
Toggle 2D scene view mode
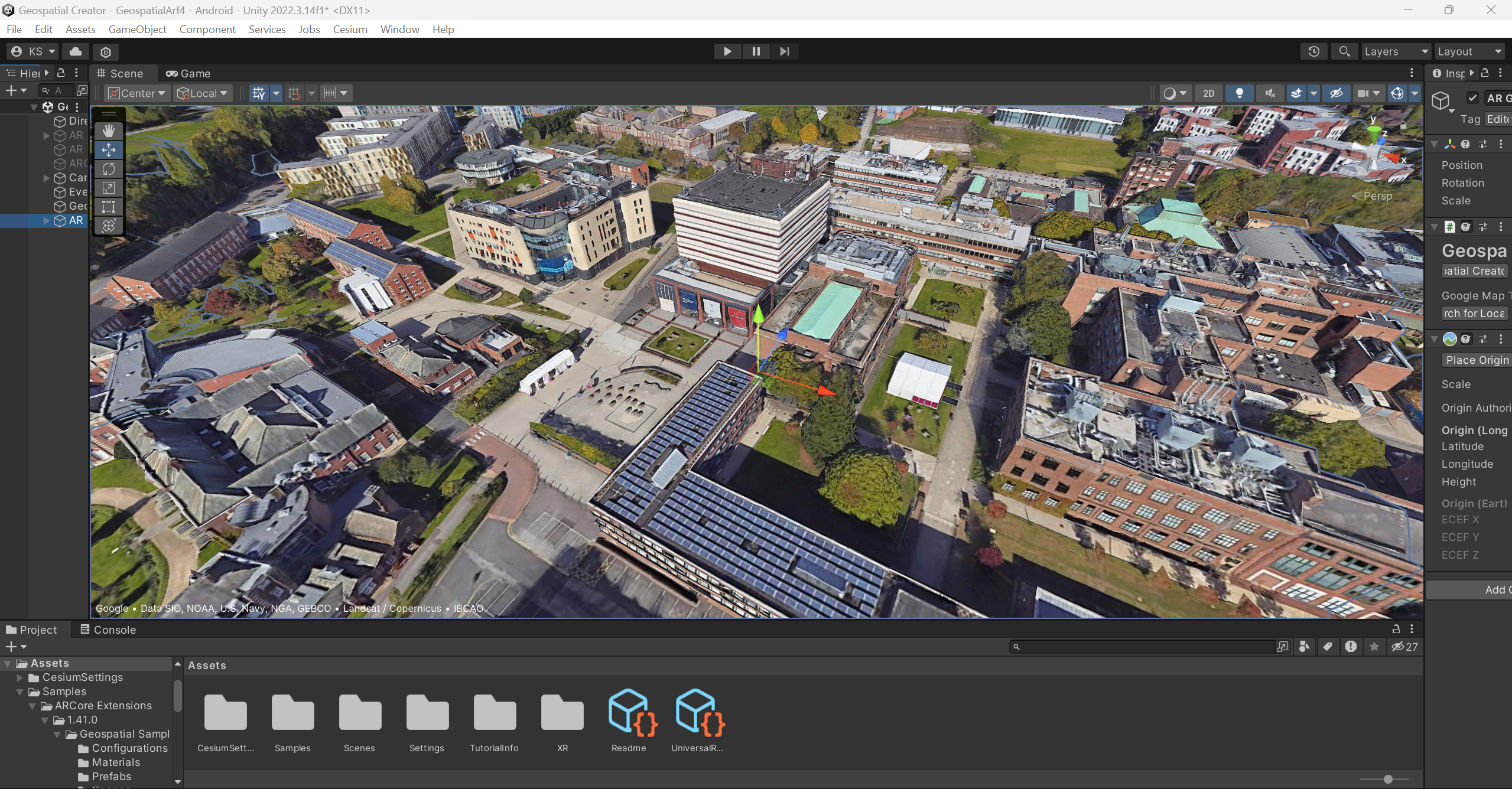(x=1209, y=93)
